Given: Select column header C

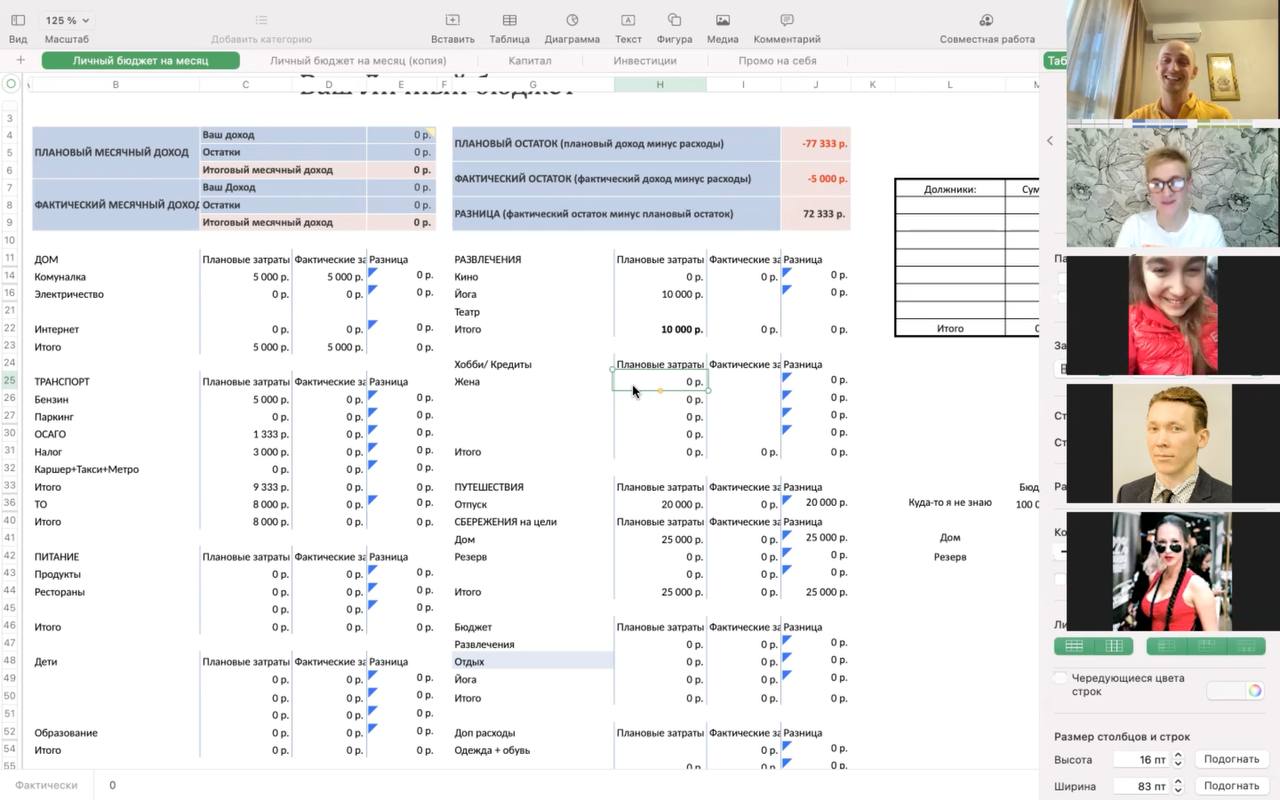Looking at the screenshot, I should [x=246, y=85].
